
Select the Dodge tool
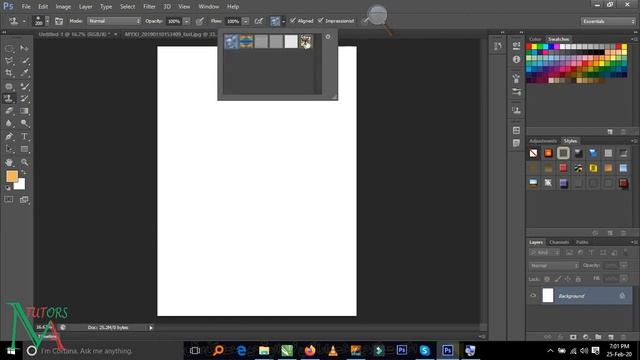tap(24, 123)
